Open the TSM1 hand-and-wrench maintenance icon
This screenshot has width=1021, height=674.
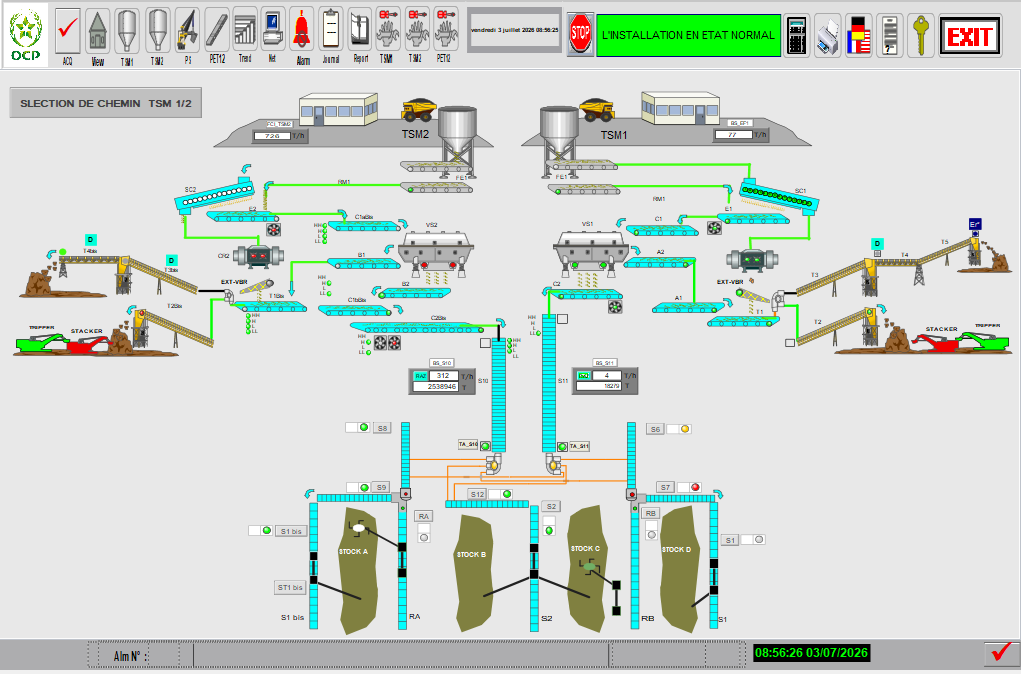388,29
